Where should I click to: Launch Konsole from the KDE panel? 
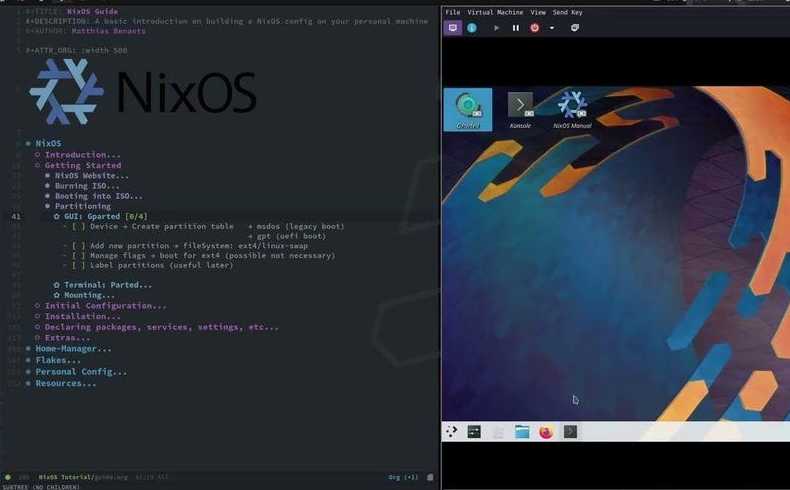pos(570,432)
